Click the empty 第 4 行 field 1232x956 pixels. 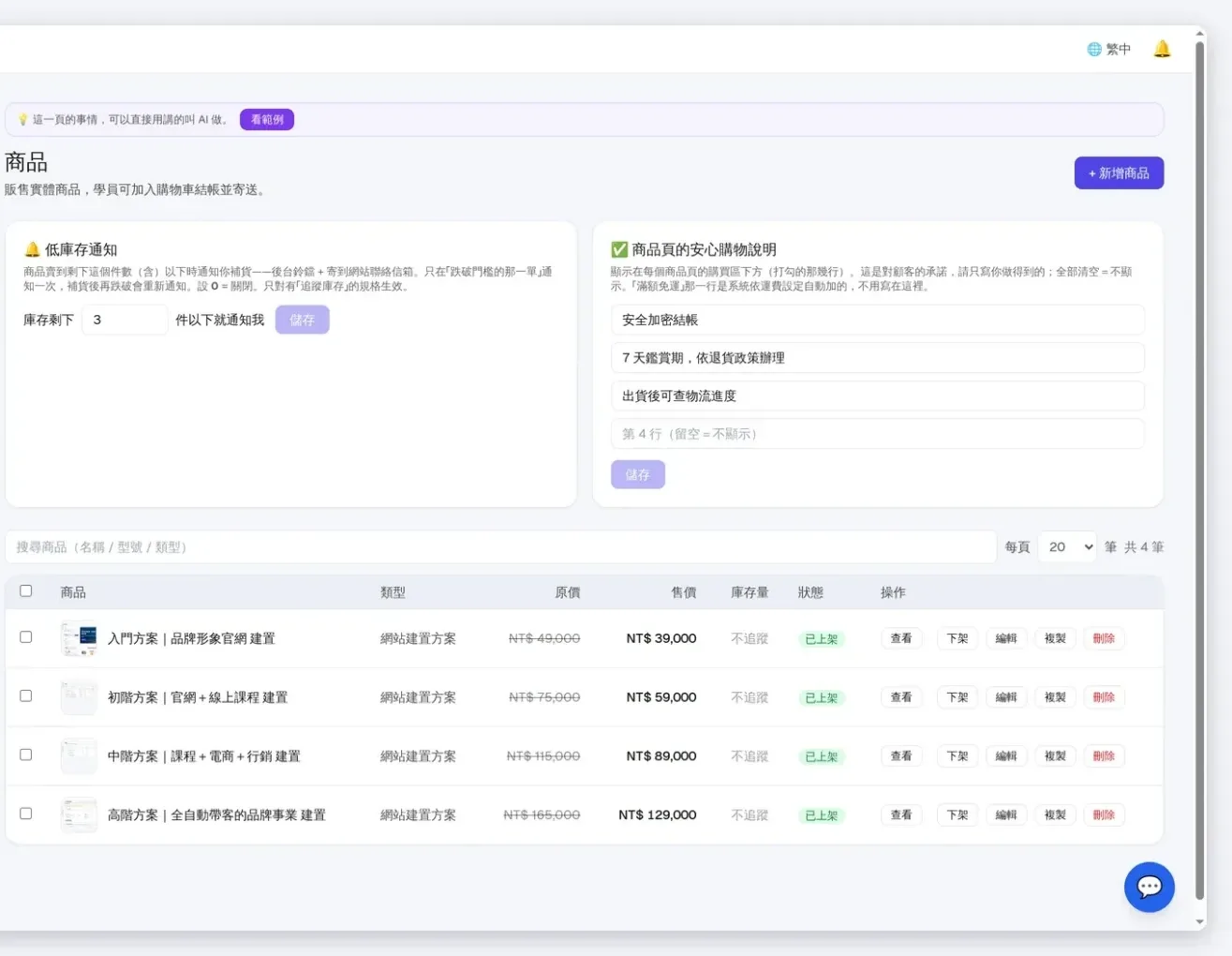(x=878, y=434)
